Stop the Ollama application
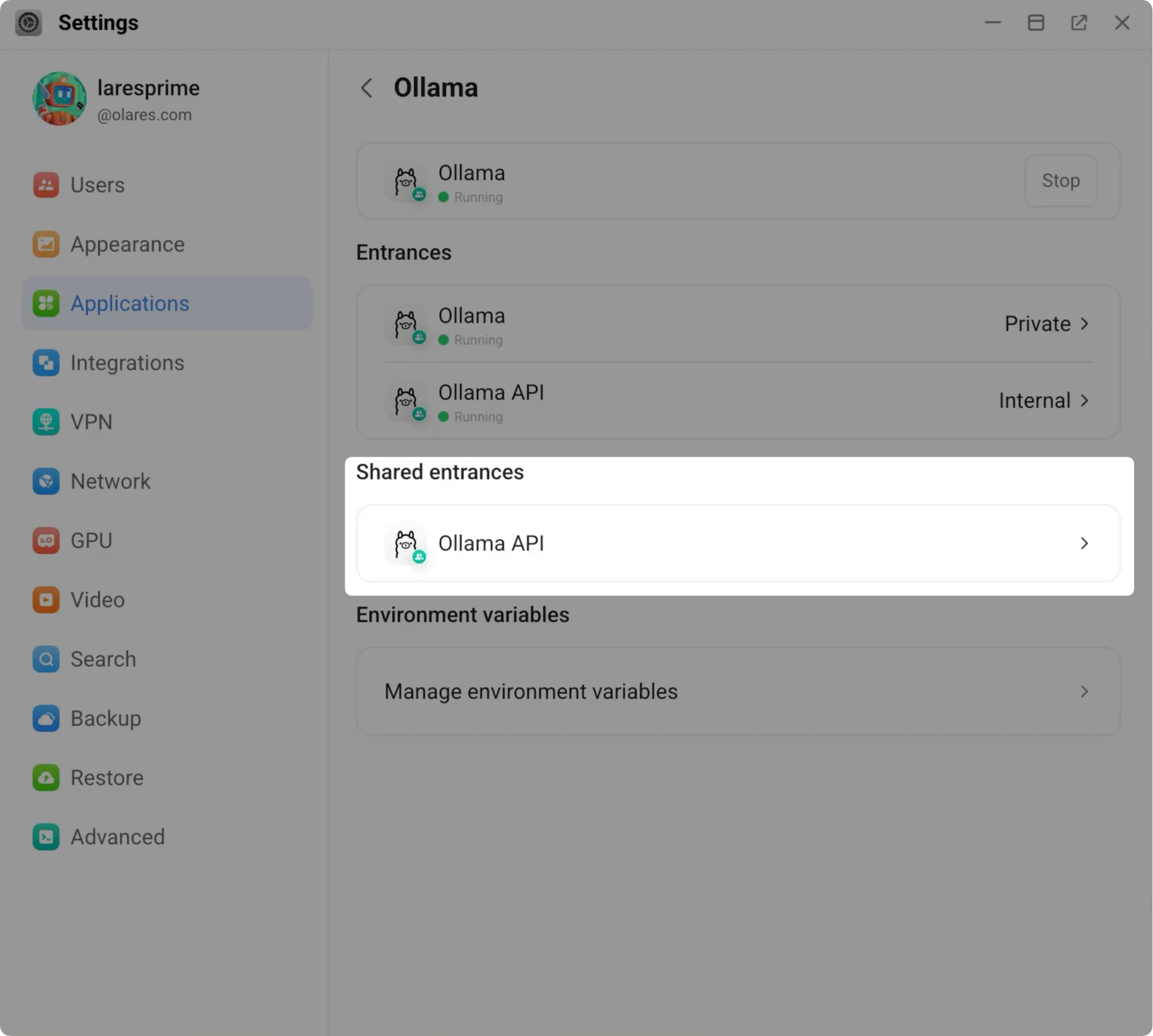The height and width of the screenshot is (1036, 1153). pos(1060,181)
